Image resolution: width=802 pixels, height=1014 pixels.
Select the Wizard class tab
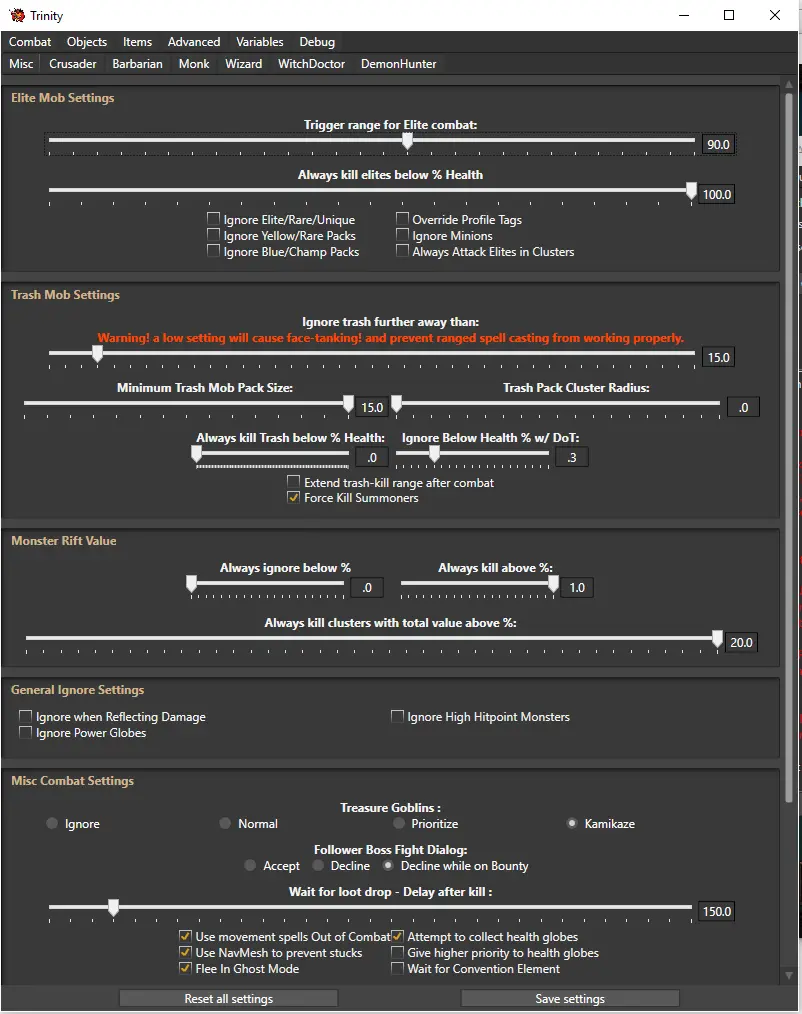244,64
